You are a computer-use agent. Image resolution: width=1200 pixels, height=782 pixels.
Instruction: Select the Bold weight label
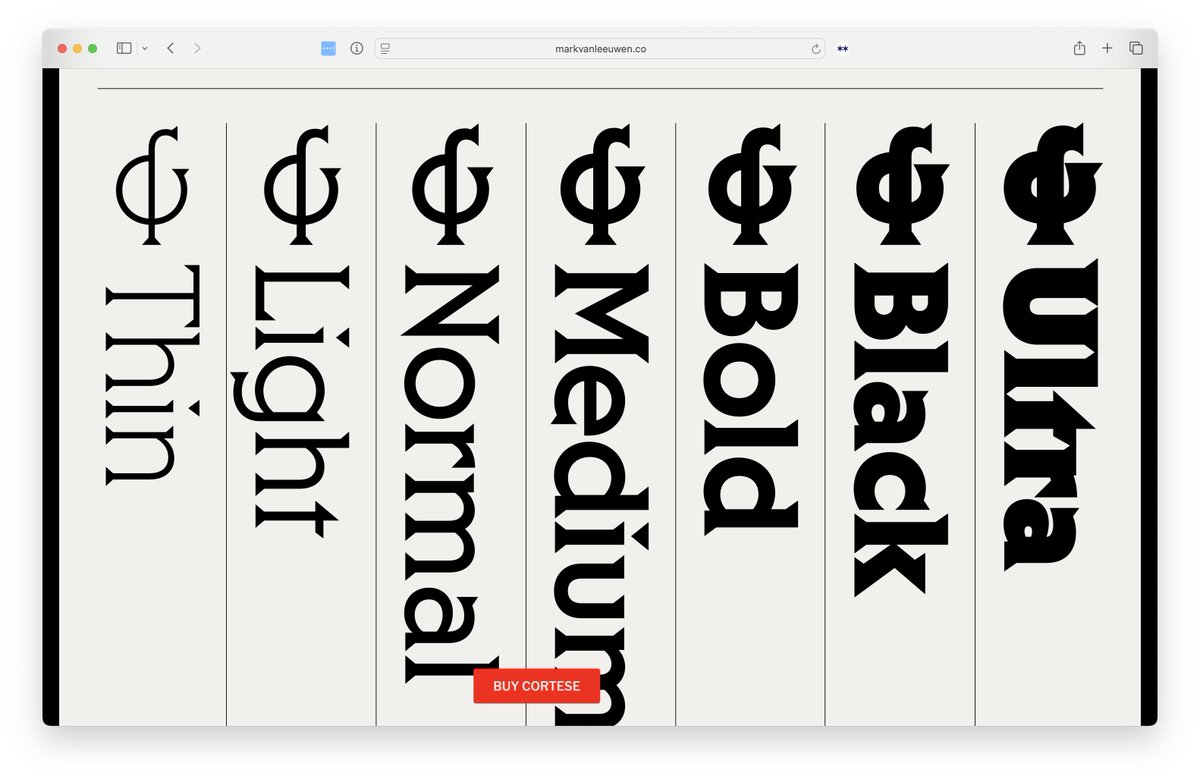click(751, 398)
